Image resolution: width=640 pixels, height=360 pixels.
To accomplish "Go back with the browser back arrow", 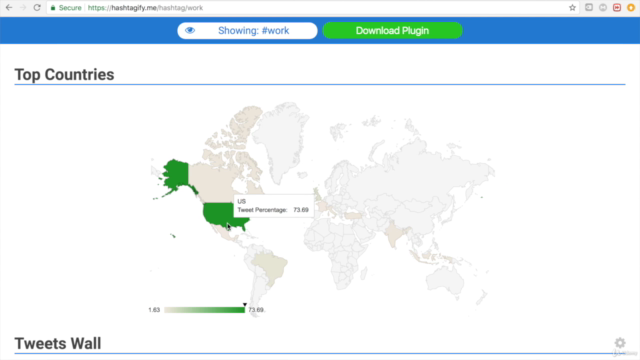I will 9,8.
